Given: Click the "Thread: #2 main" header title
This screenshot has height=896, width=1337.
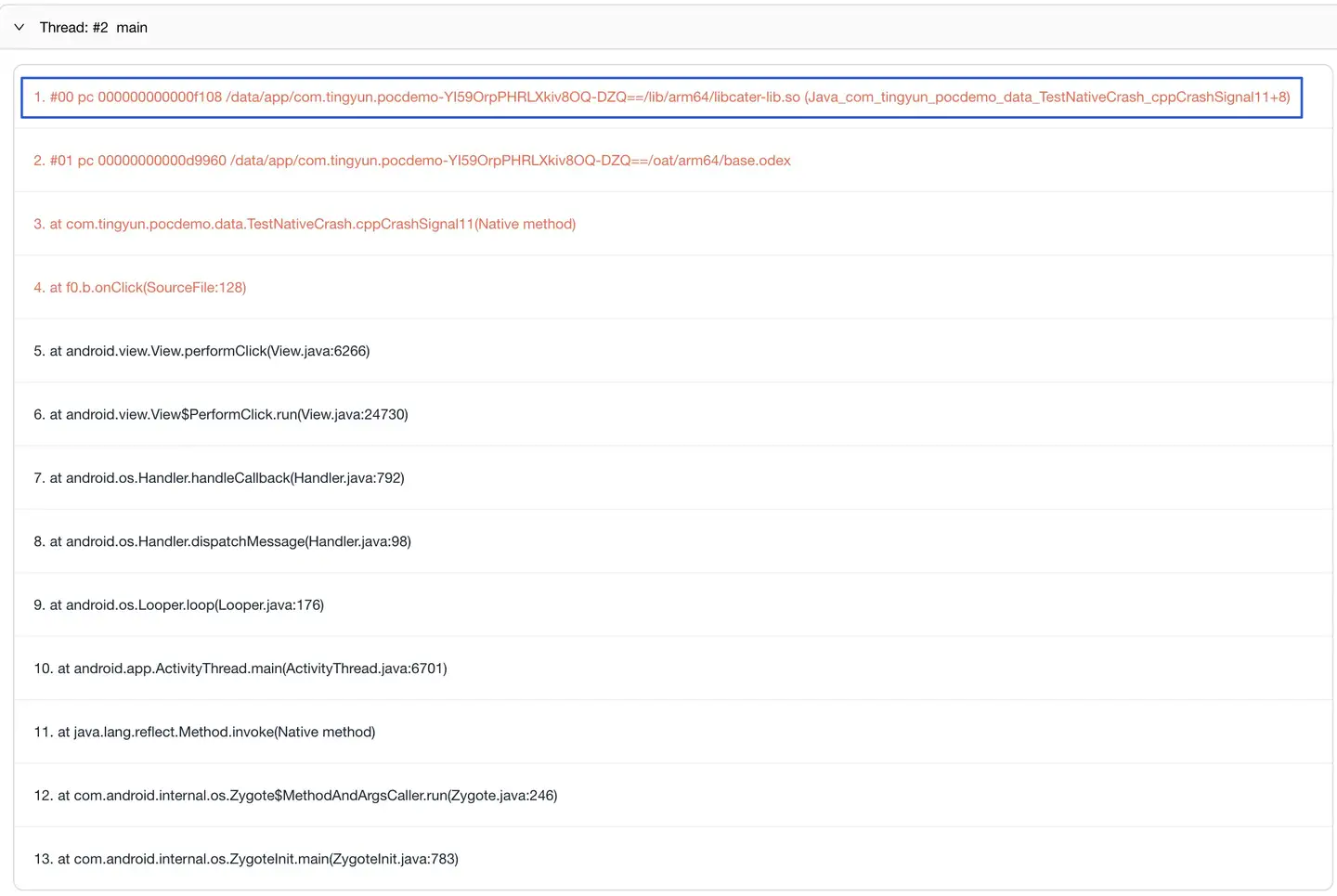Looking at the screenshot, I should pyautogui.click(x=93, y=28).
